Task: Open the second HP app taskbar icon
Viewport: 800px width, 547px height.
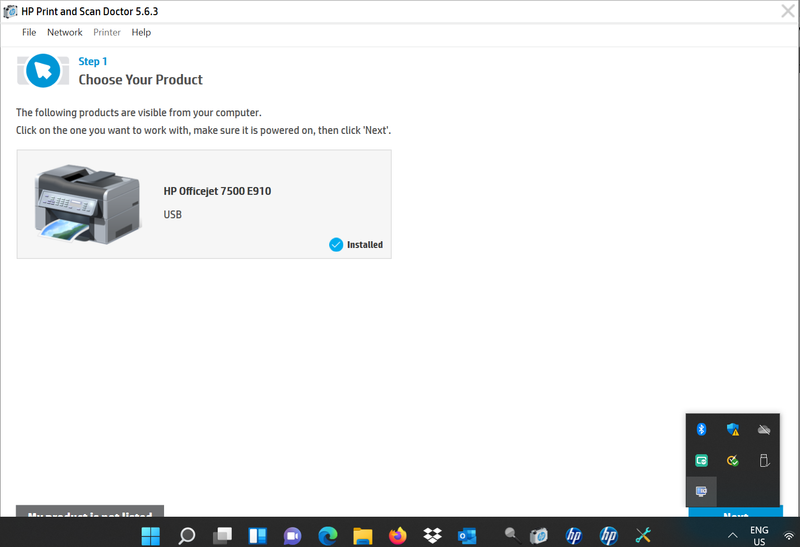Action: [609, 535]
